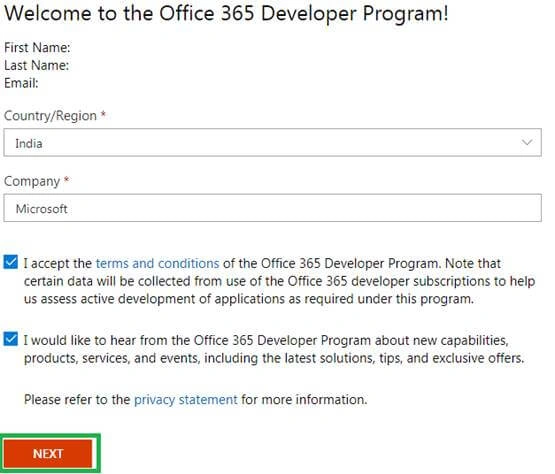Click the red asterisk beside Country/Region
The width and height of the screenshot is (555, 474).
point(103,114)
